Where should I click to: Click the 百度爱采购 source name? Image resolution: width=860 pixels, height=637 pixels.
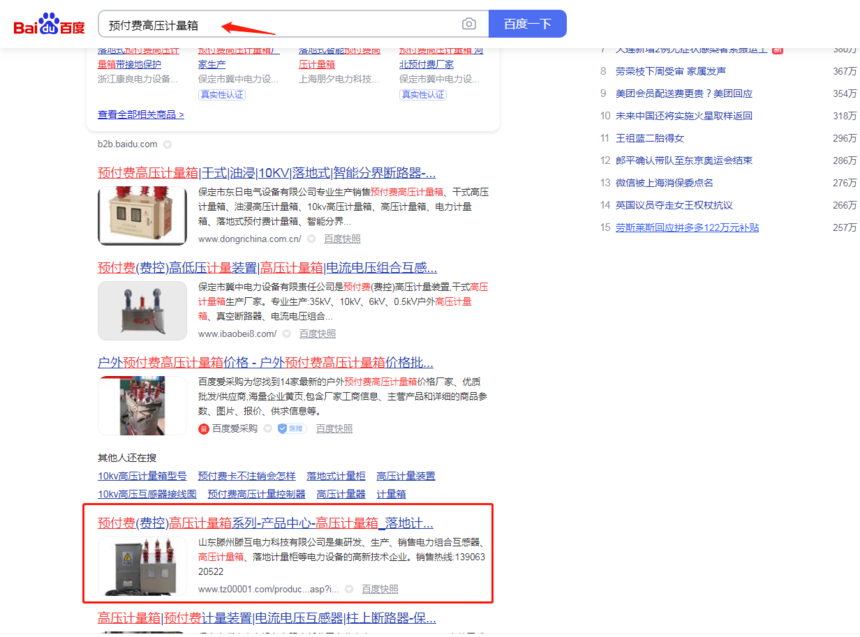(x=235, y=429)
